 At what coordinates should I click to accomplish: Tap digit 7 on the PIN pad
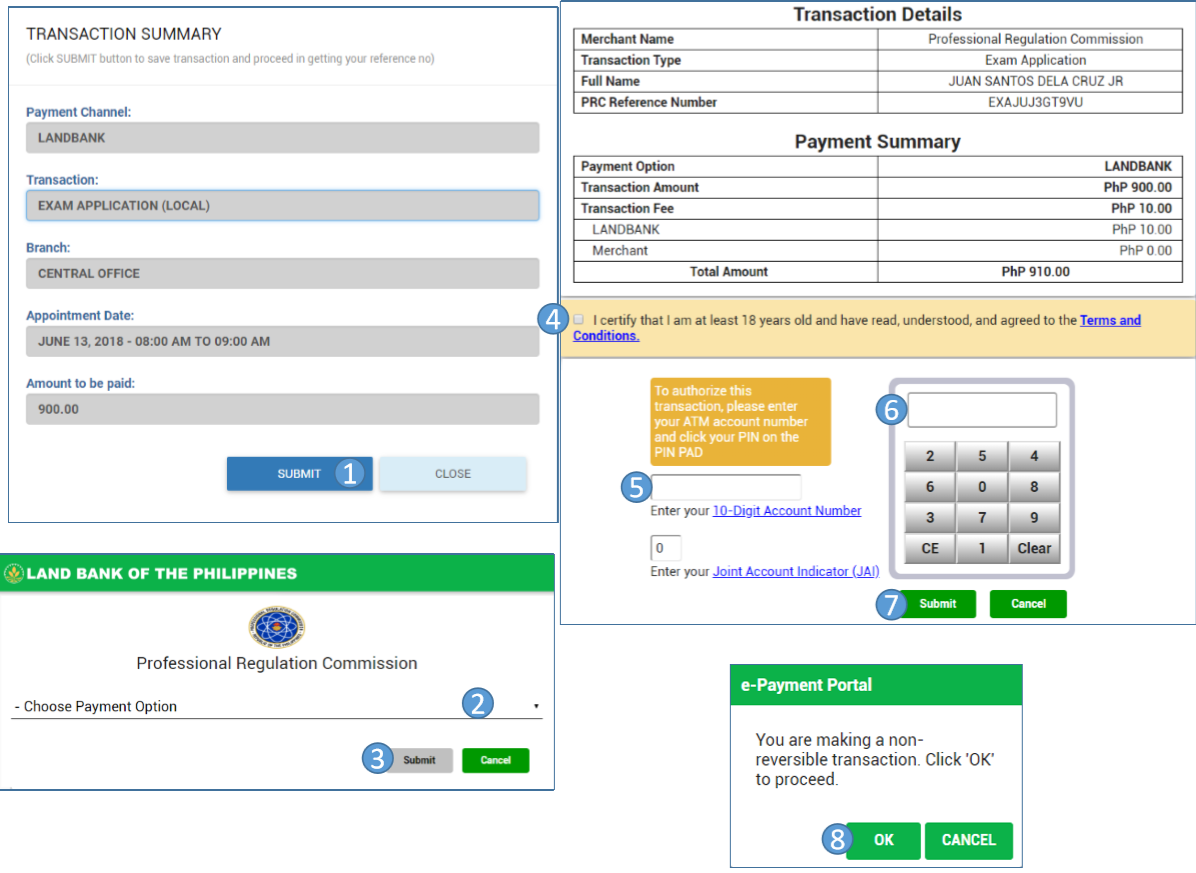pos(982,517)
